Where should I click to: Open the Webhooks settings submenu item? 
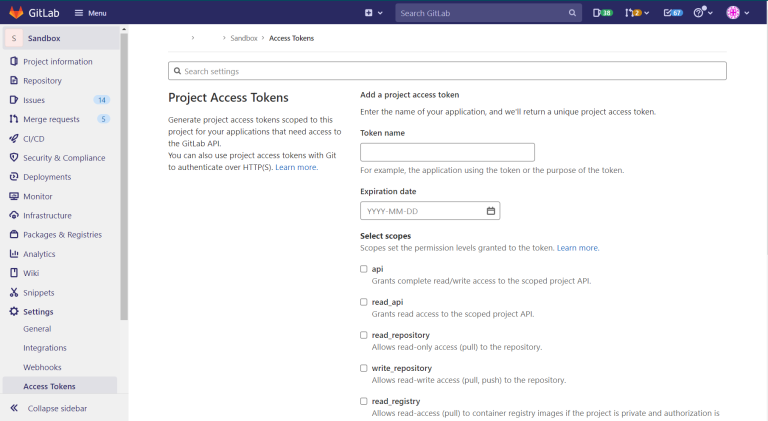(x=42, y=367)
